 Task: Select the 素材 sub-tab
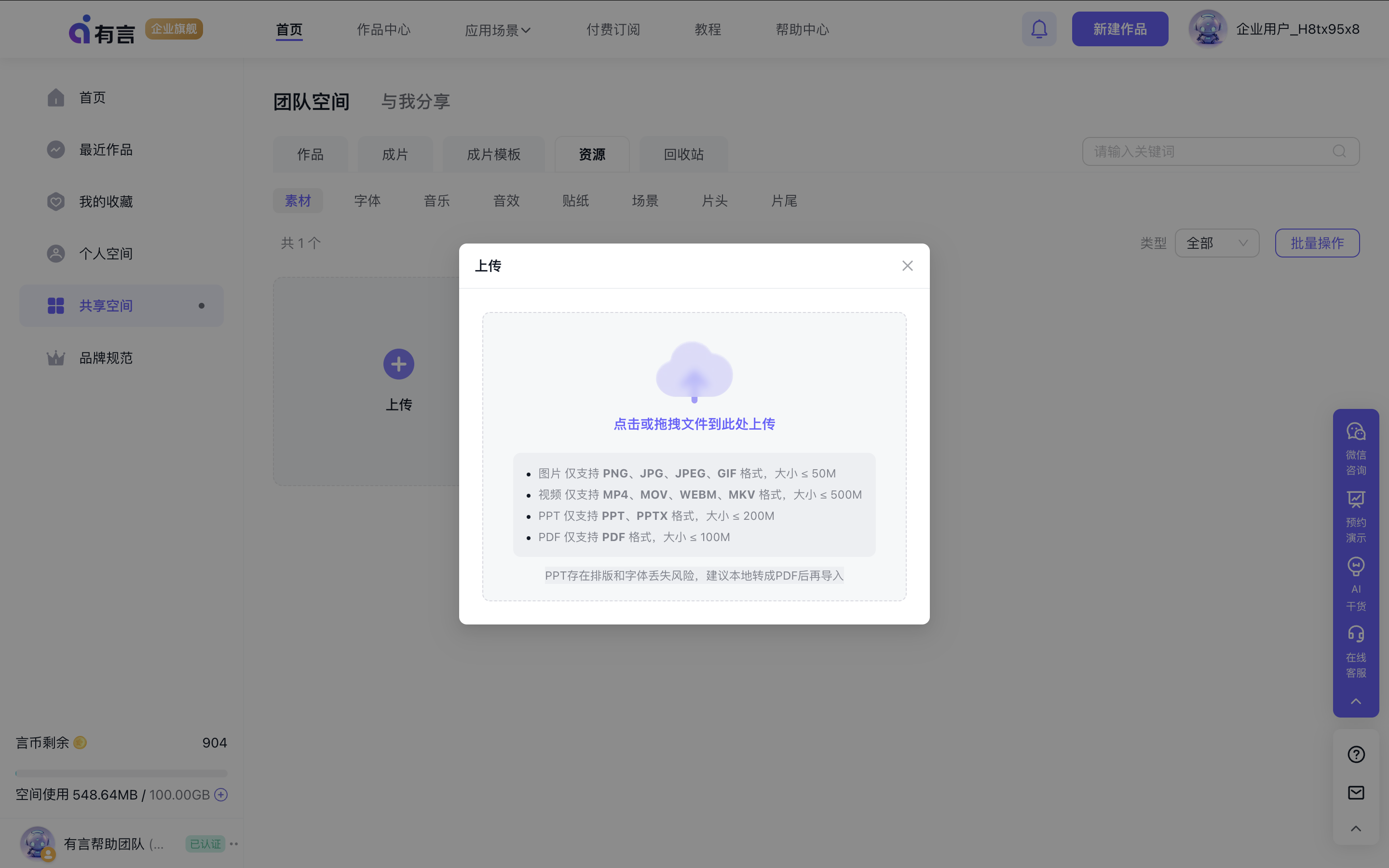point(298,201)
